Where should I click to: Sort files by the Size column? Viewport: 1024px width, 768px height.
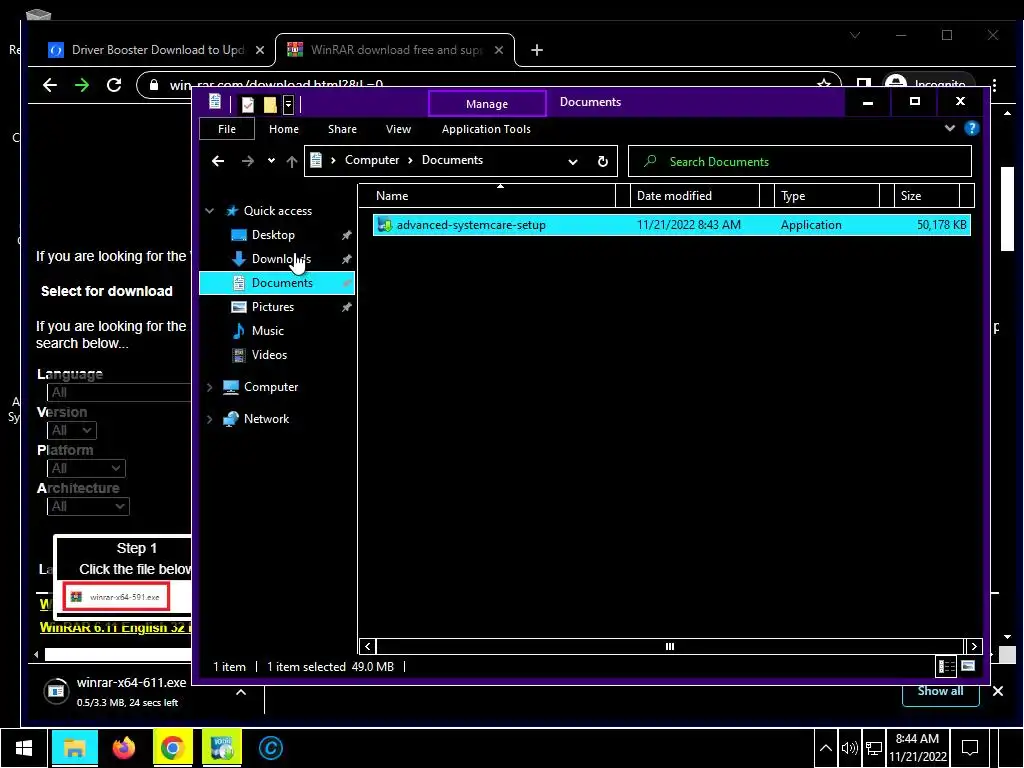926,196
